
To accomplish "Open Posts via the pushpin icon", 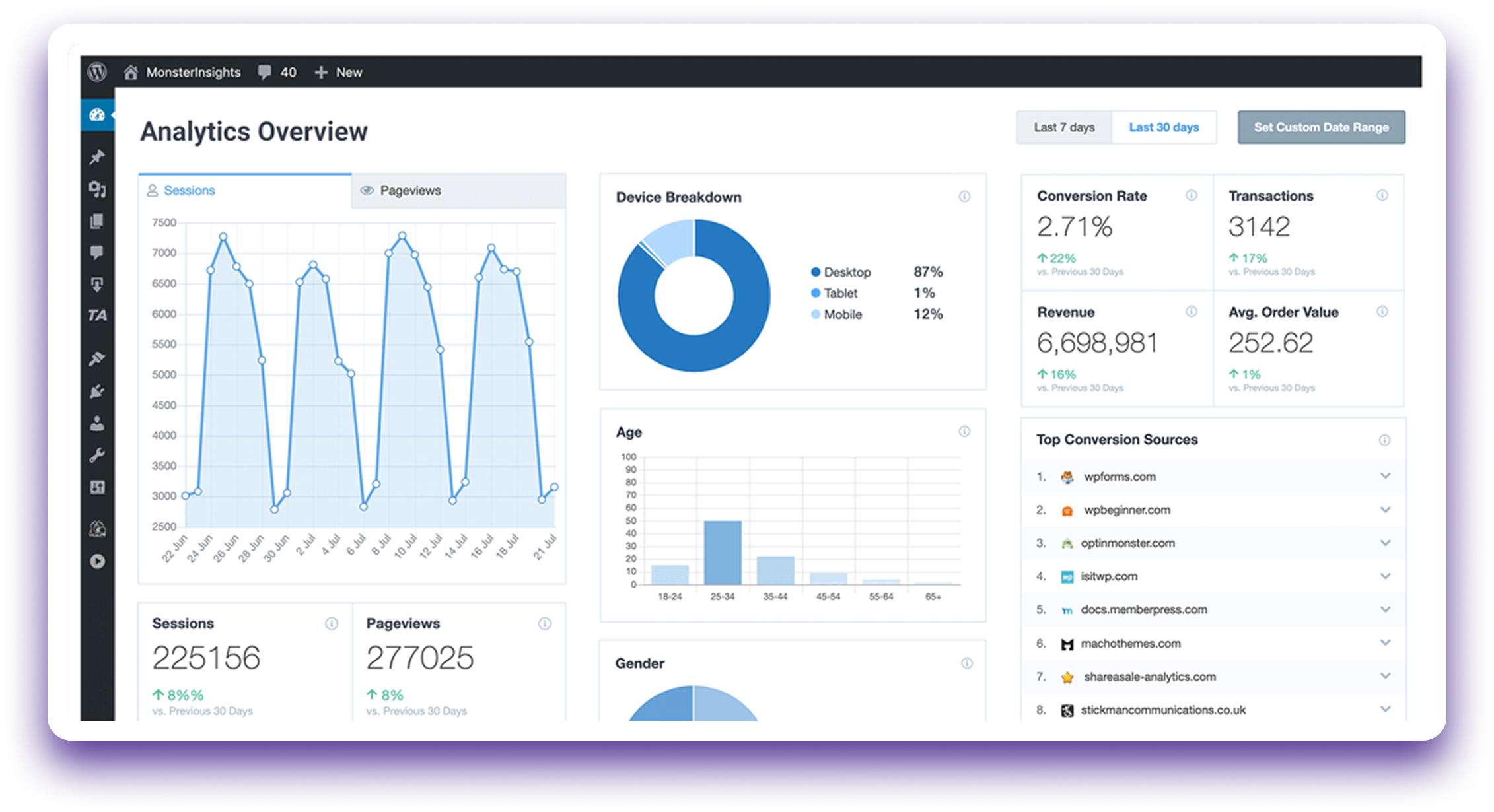I will point(97,157).
